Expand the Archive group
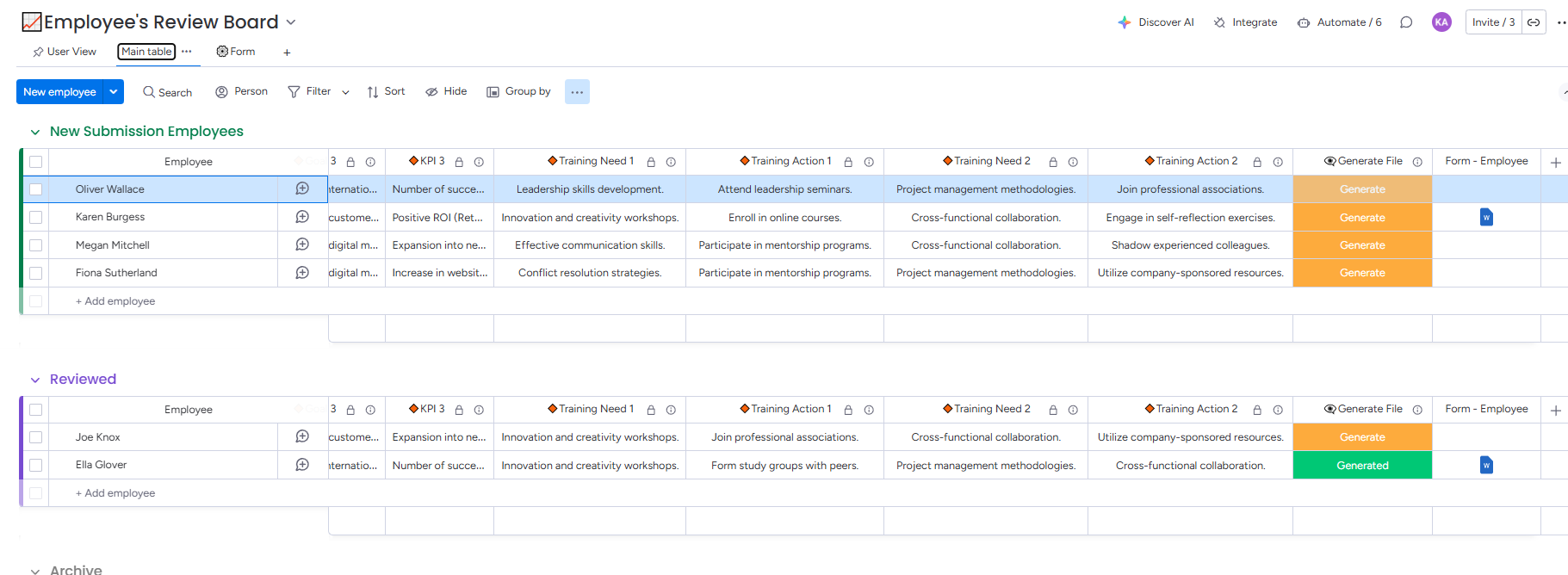 (x=35, y=571)
